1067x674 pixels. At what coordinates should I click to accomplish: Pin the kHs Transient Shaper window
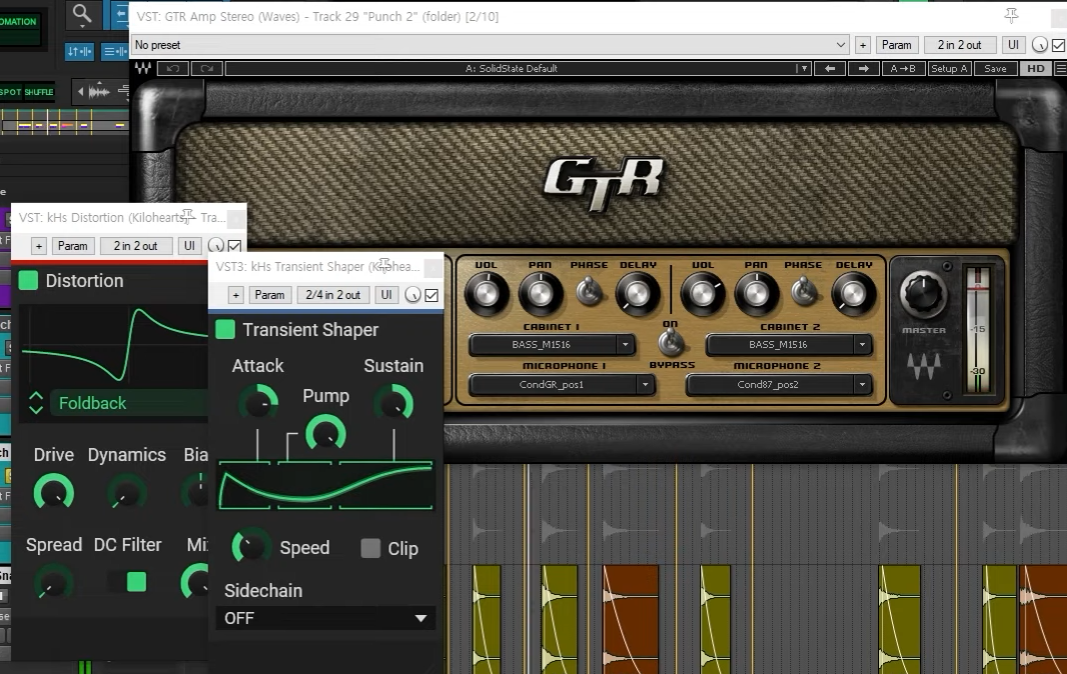[x=384, y=266]
